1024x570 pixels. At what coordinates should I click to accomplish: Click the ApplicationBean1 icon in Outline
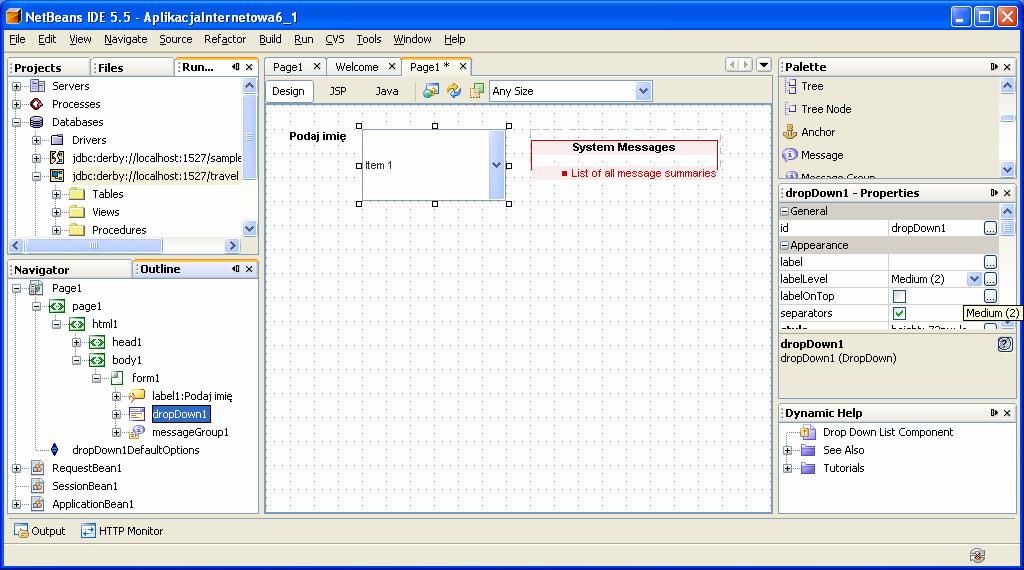click(x=38, y=504)
